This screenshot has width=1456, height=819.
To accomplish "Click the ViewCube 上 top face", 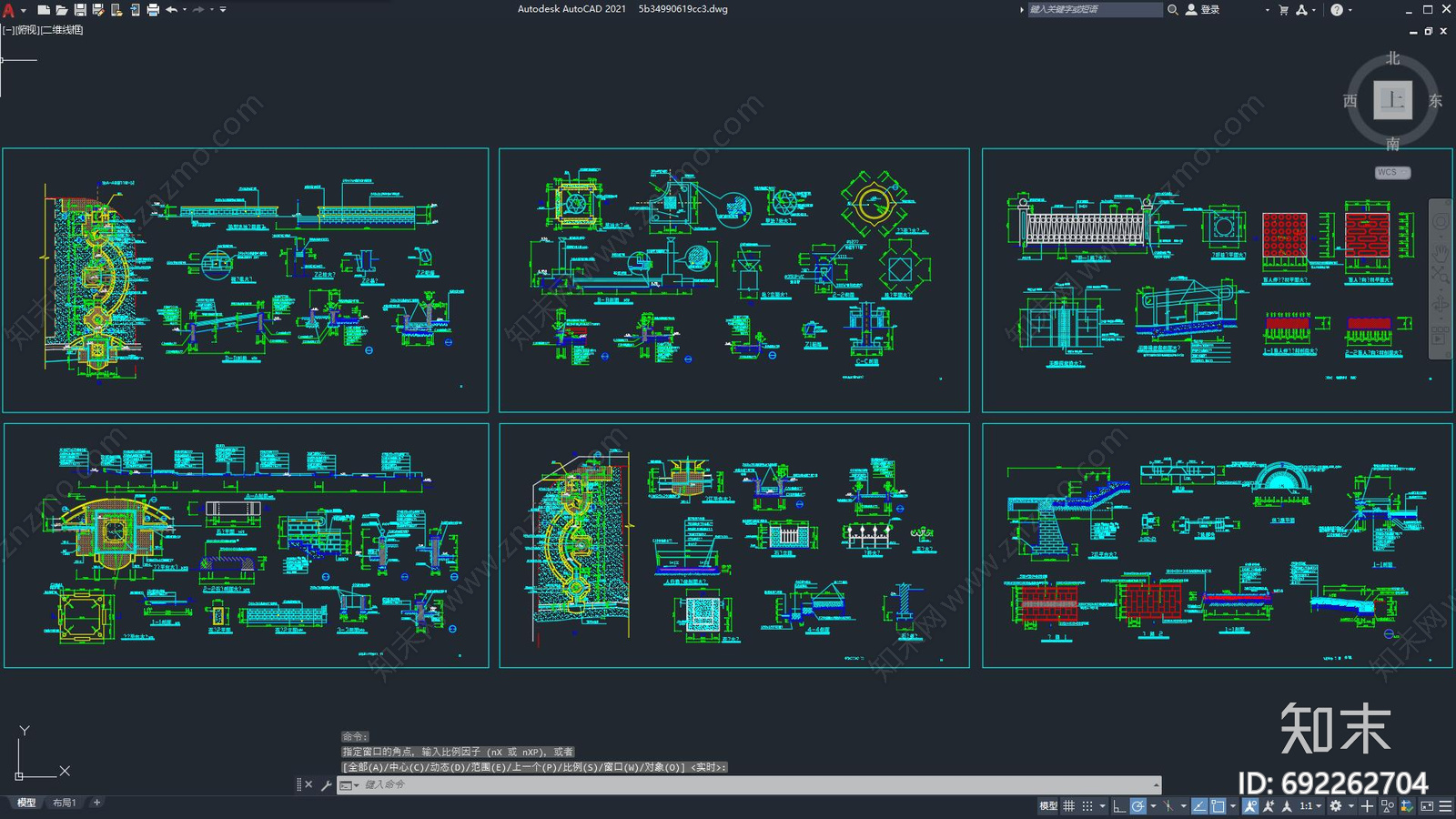I will pos(1392,100).
